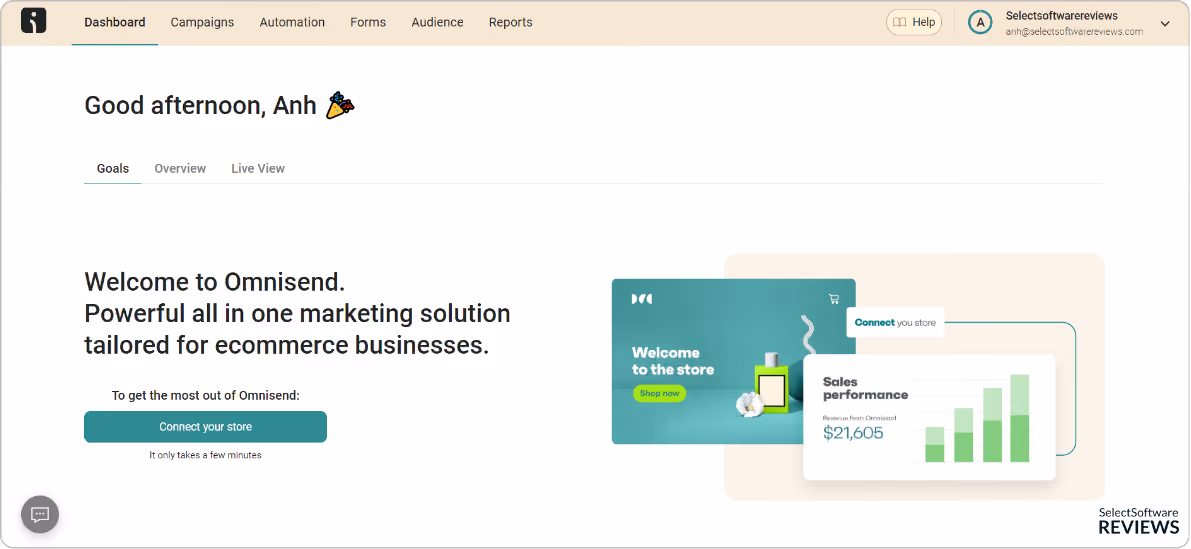Click the Connect your store button
The height and width of the screenshot is (549, 1191).
tap(205, 427)
